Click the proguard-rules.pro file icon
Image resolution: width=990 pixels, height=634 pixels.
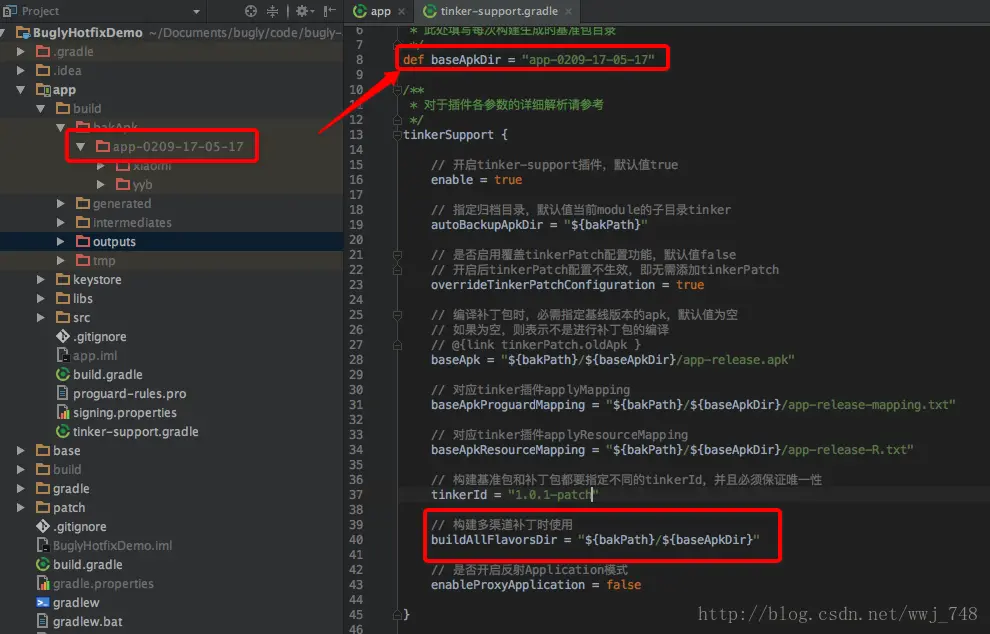click(63, 393)
